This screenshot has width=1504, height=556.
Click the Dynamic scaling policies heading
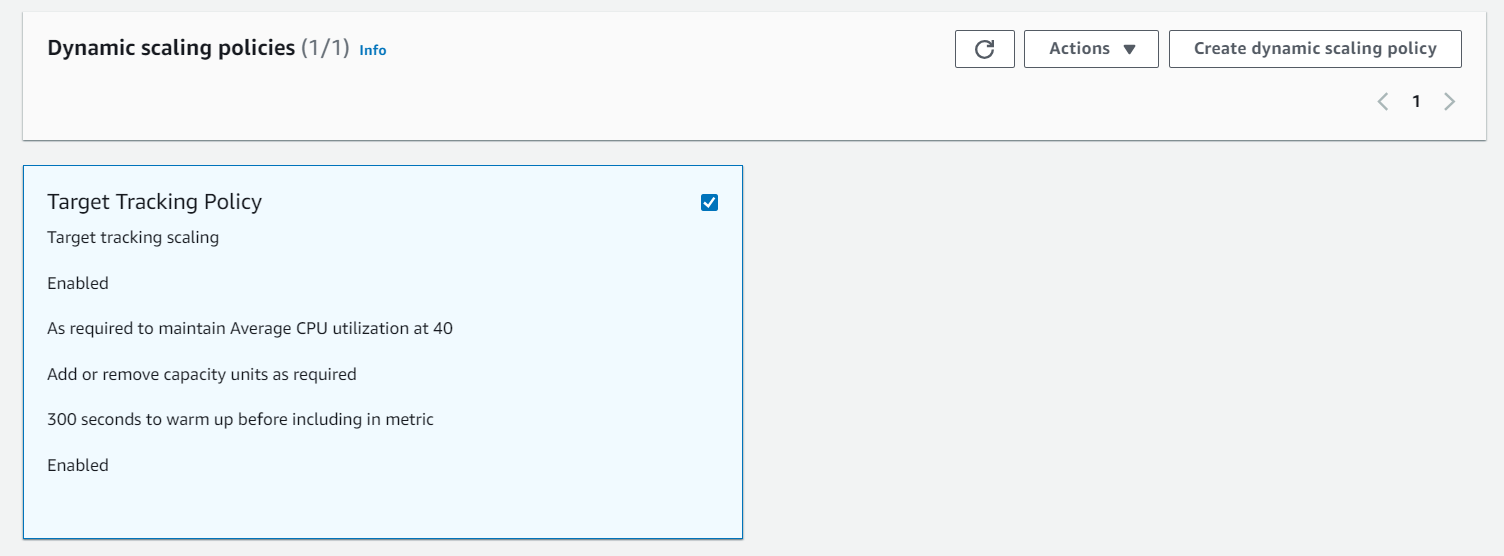click(171, 48)
